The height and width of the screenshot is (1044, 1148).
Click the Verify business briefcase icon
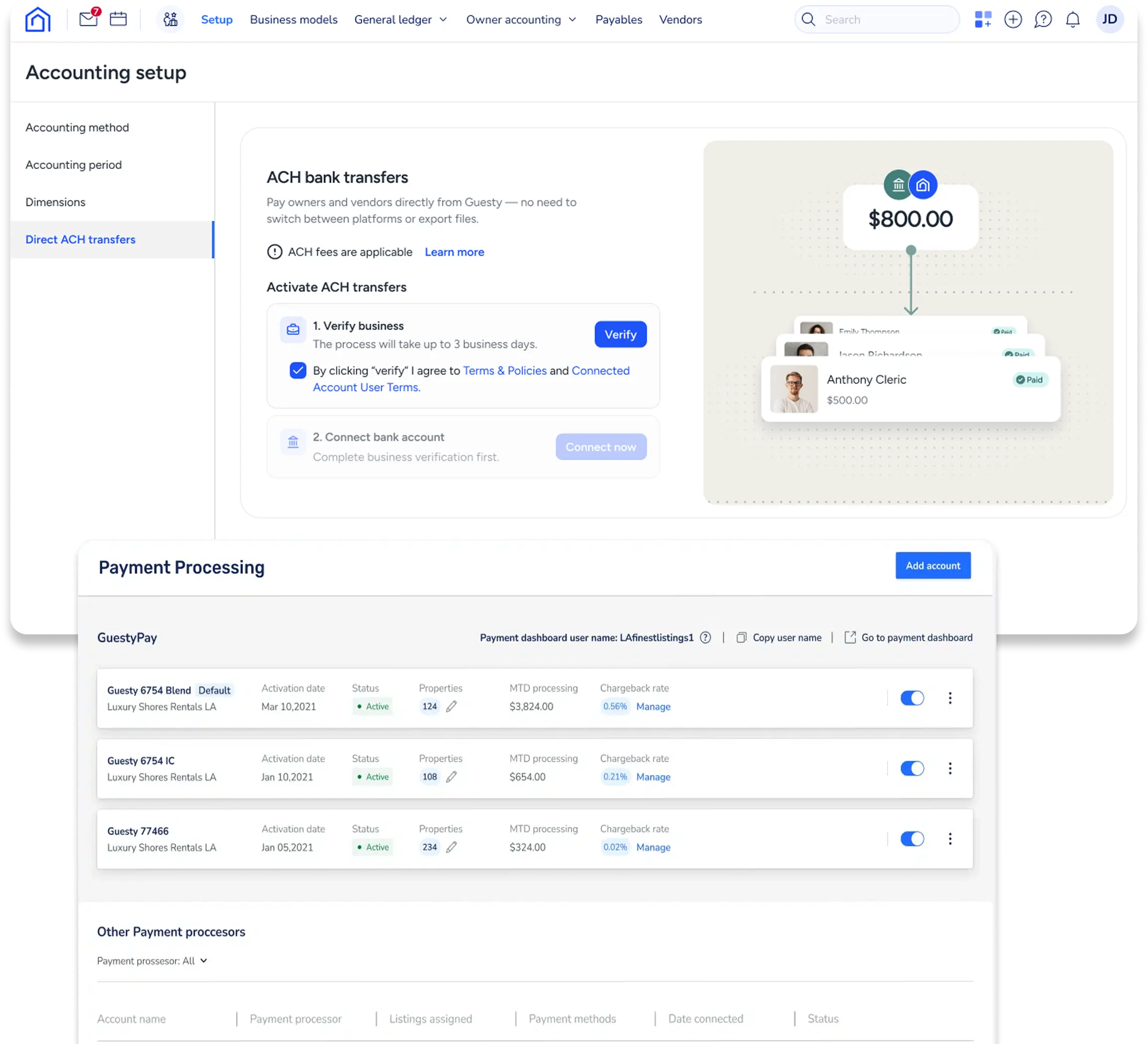tap(293, 330)
